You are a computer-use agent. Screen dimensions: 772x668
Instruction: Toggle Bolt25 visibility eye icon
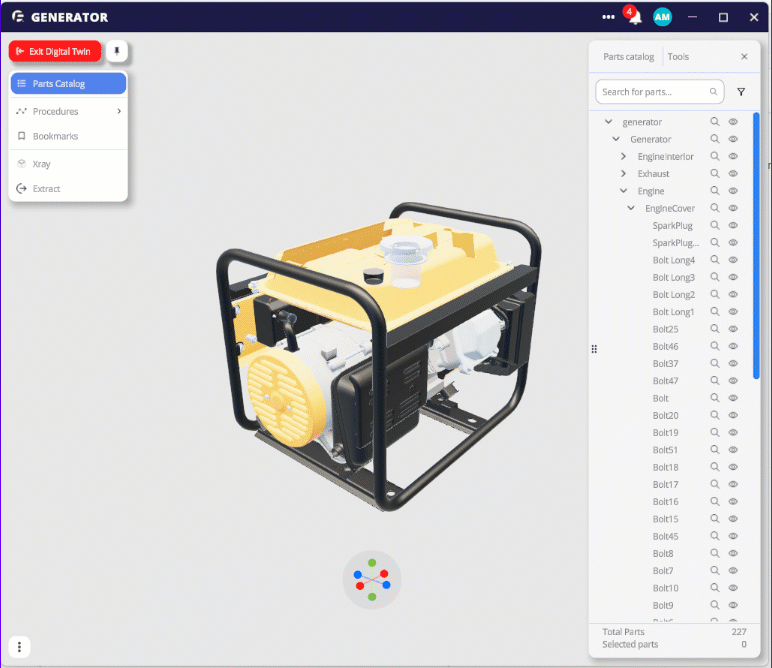tap(733, 329)
